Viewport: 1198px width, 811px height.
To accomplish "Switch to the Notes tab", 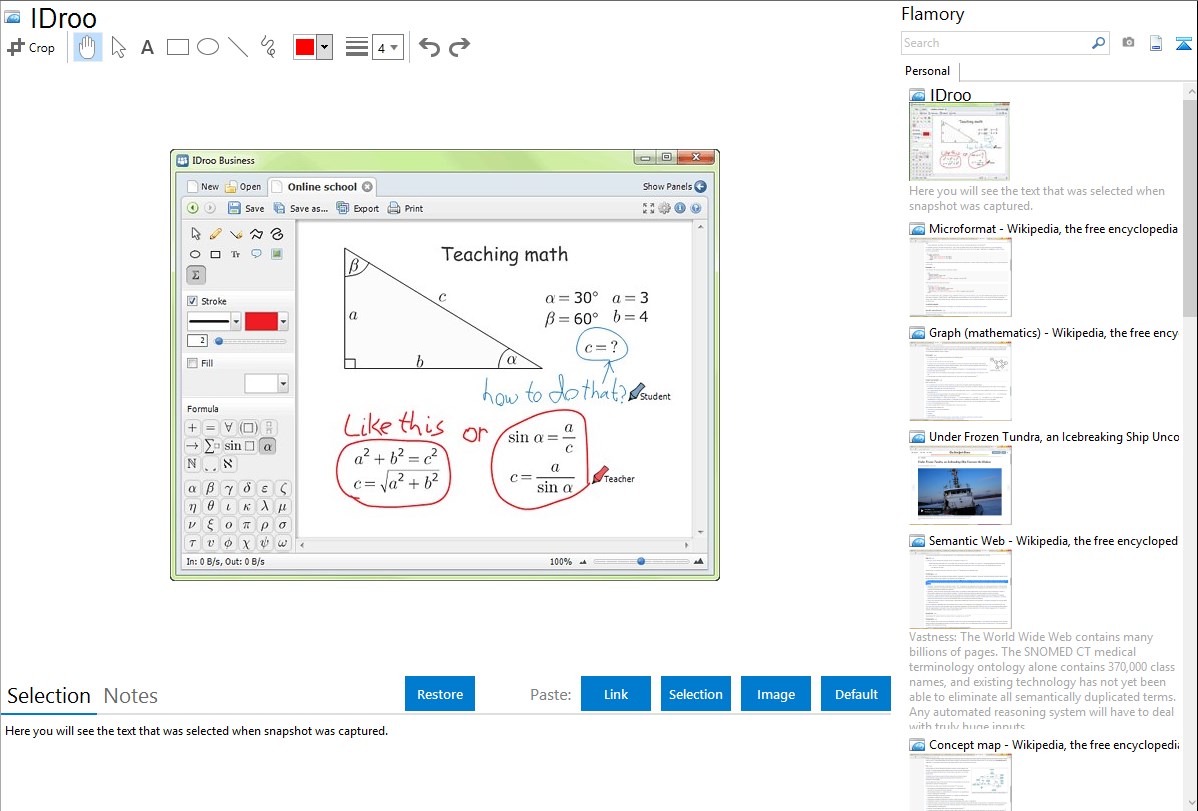I will [x=131, y=696].
